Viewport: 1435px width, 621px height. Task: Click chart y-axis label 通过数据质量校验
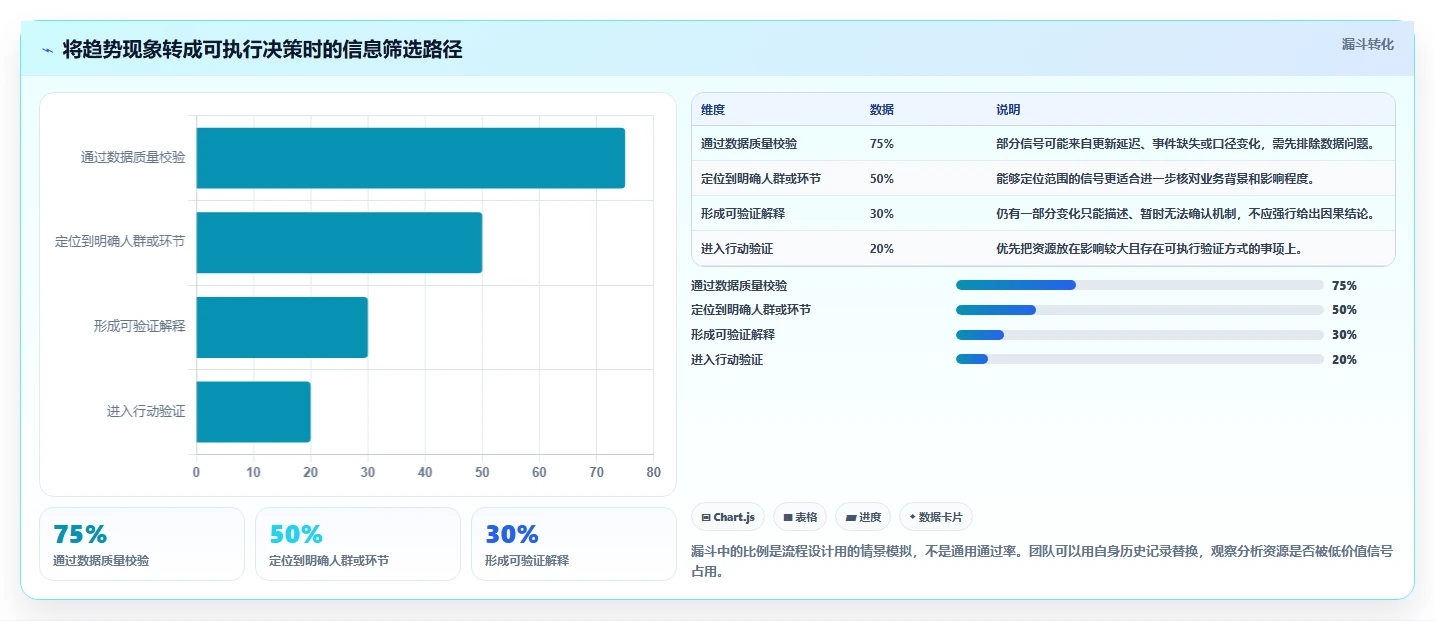click(x=133, y=157)
